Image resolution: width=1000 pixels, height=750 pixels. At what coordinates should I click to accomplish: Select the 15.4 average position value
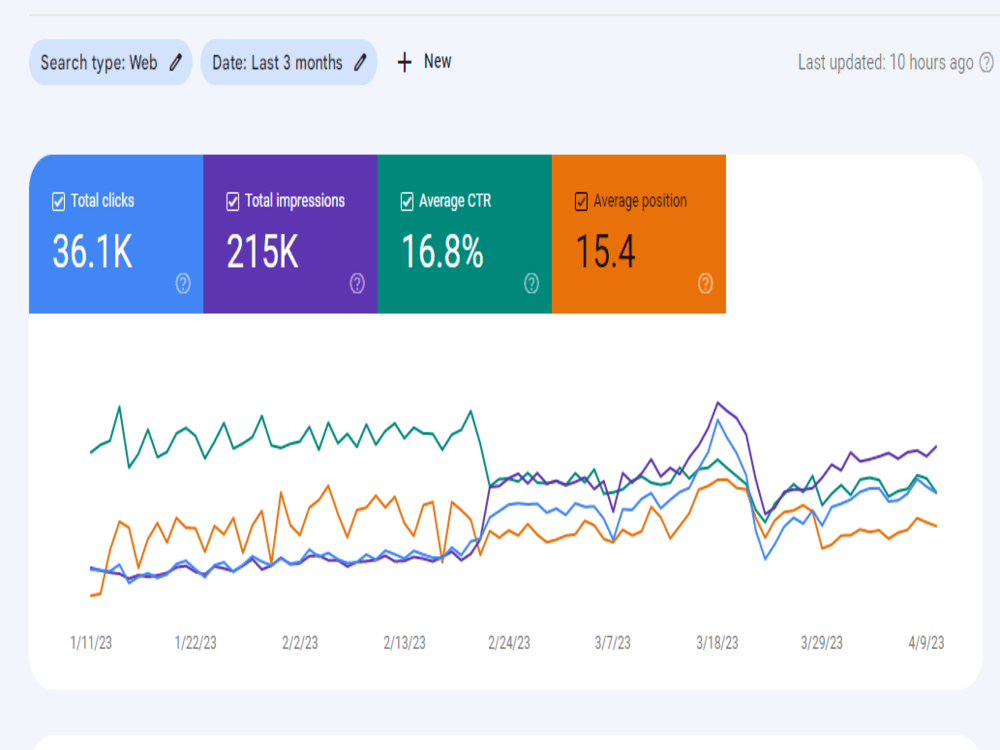point(606,251)
